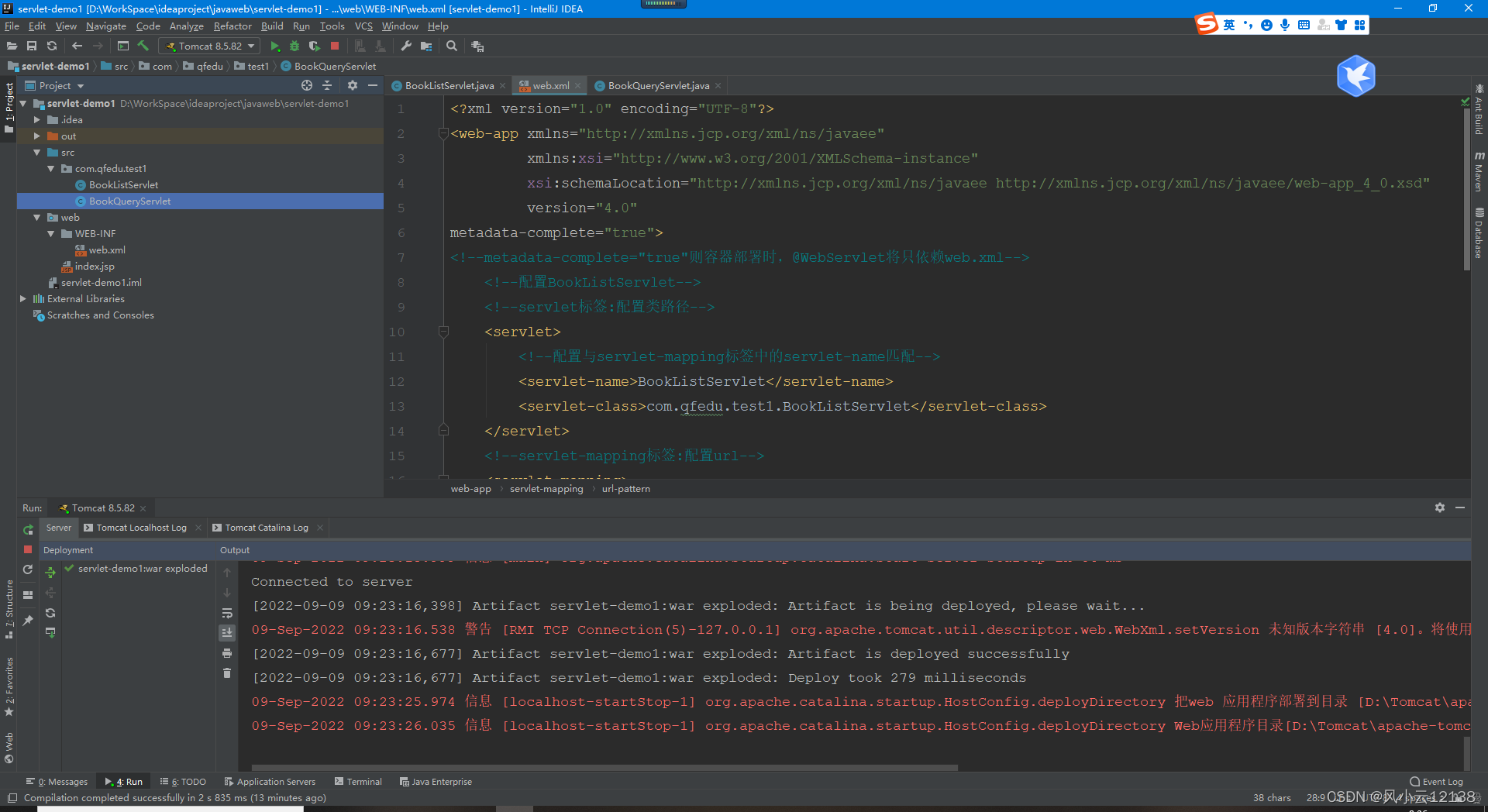Expand External Libraries in the project tree
1488x812 pixels.
[23, 298]
